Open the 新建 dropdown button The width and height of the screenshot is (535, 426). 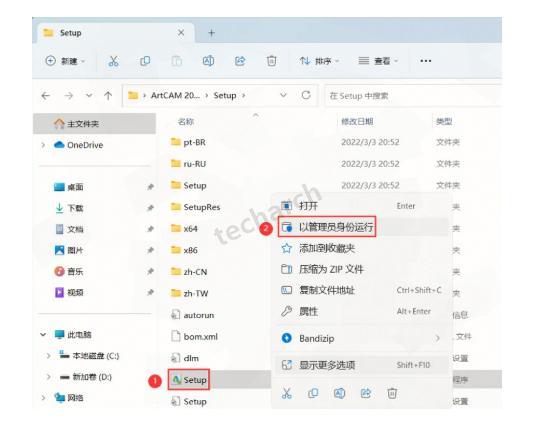pyautogui.click(x=65, y=61)
